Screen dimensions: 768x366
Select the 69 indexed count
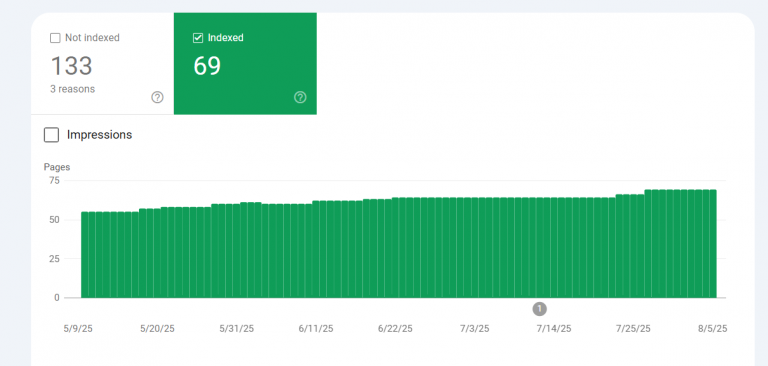[x=207, y=66]
